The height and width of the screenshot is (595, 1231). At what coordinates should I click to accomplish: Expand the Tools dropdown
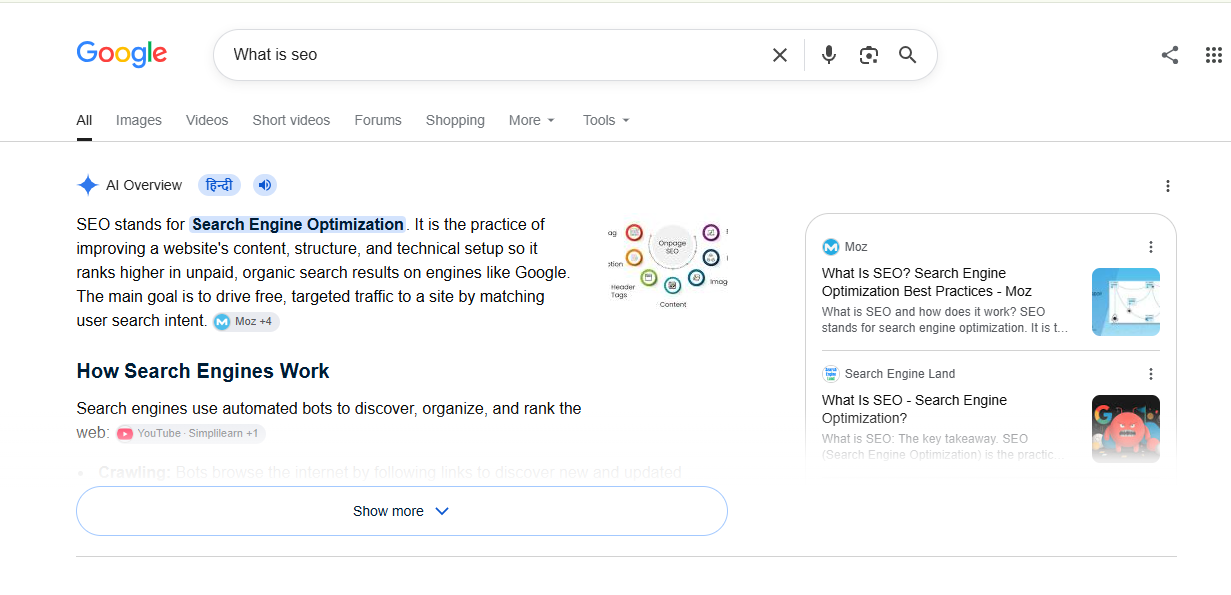pos(606,120)
